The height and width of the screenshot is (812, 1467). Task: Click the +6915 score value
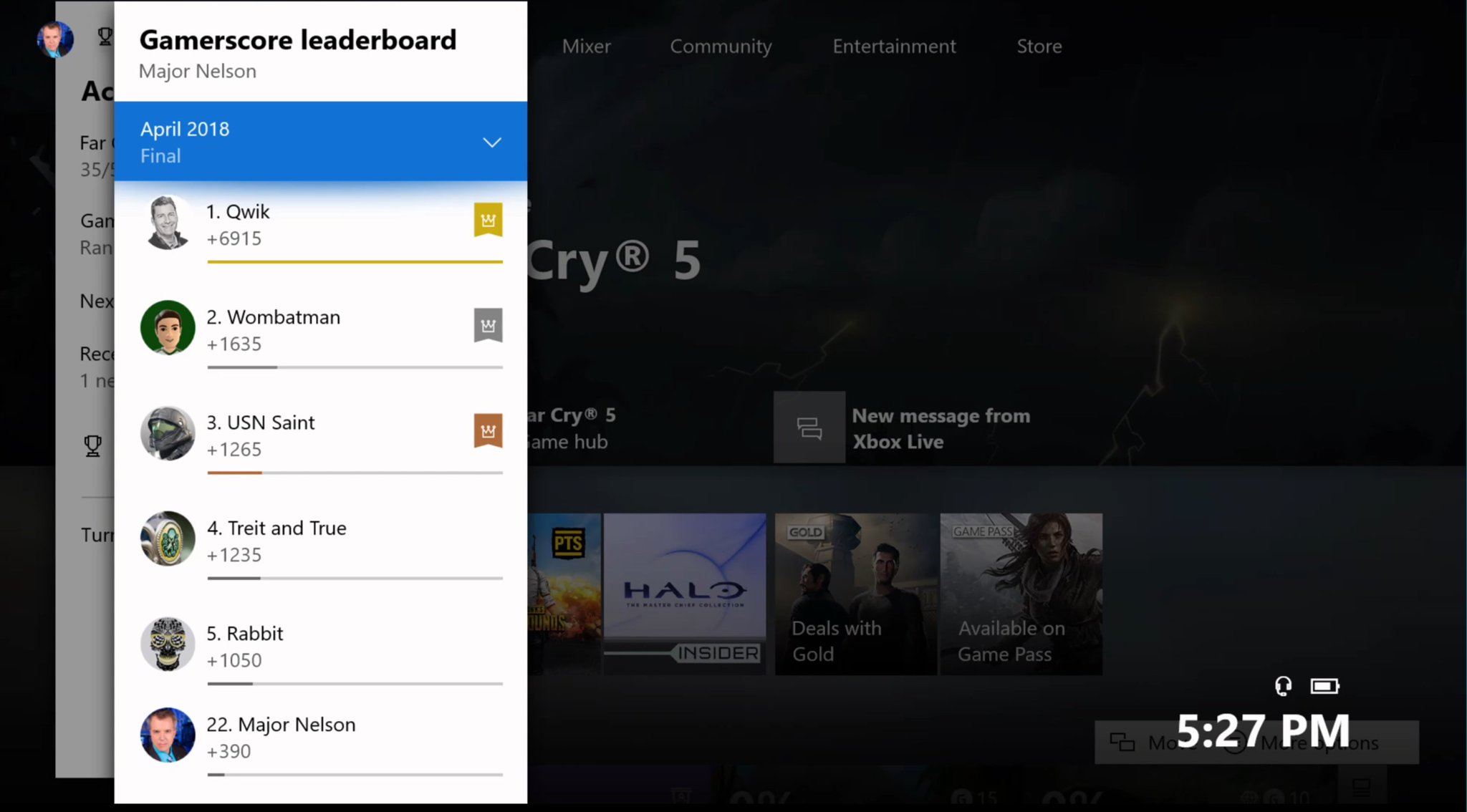(234, 239)
